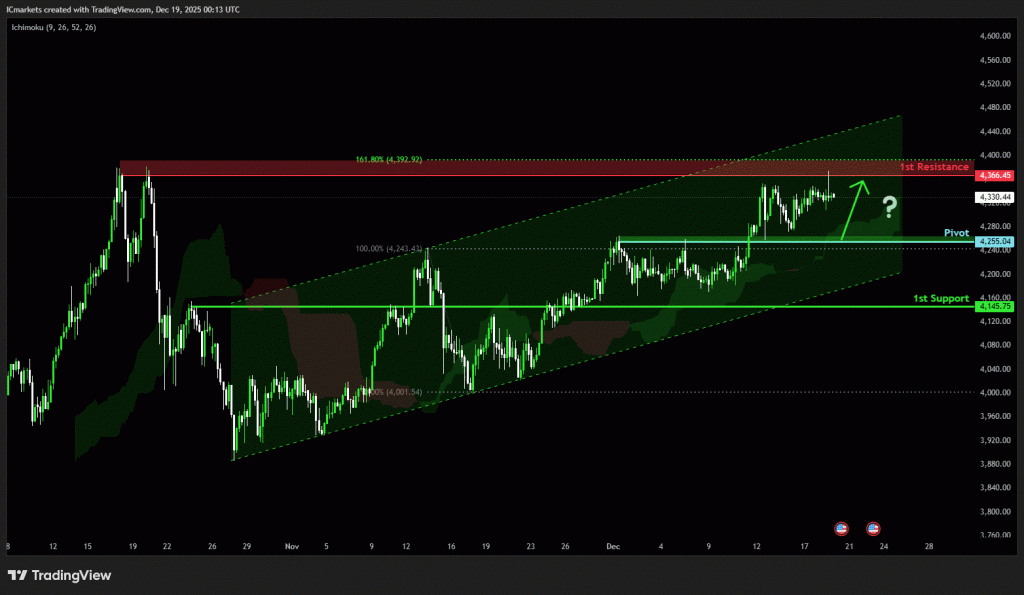Click the white 4,330.44 current price tag

pos(995,198)
